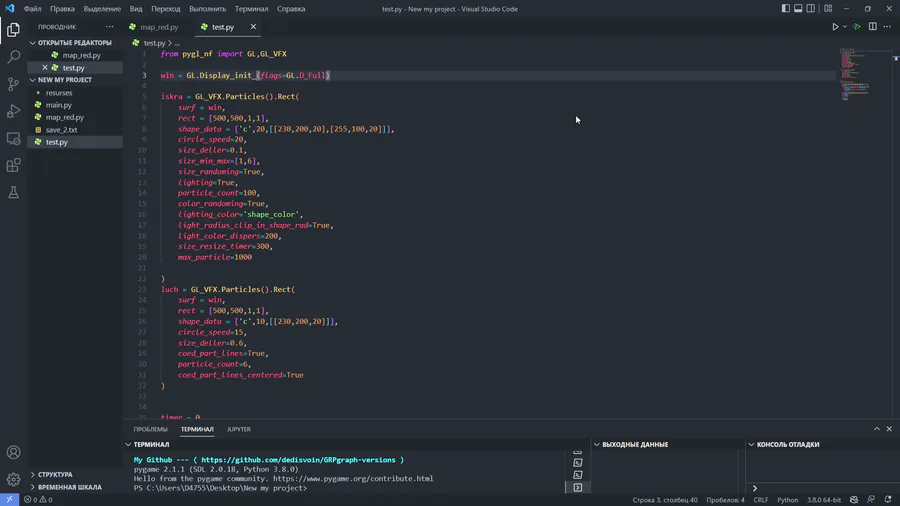900x506 pixels.
Task: Toggle the bottom panel layout icon
Action: [798, 9]
